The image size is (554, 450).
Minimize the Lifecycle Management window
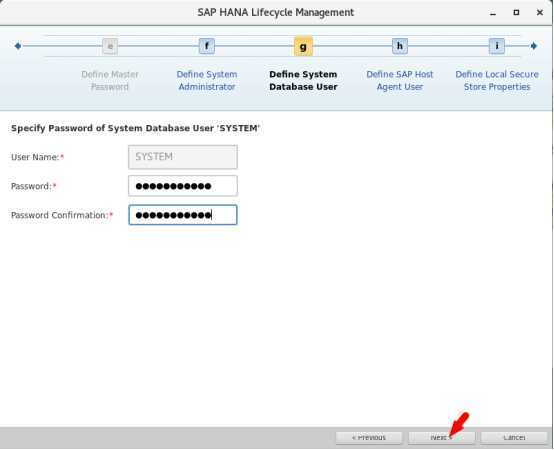point(493,13)
